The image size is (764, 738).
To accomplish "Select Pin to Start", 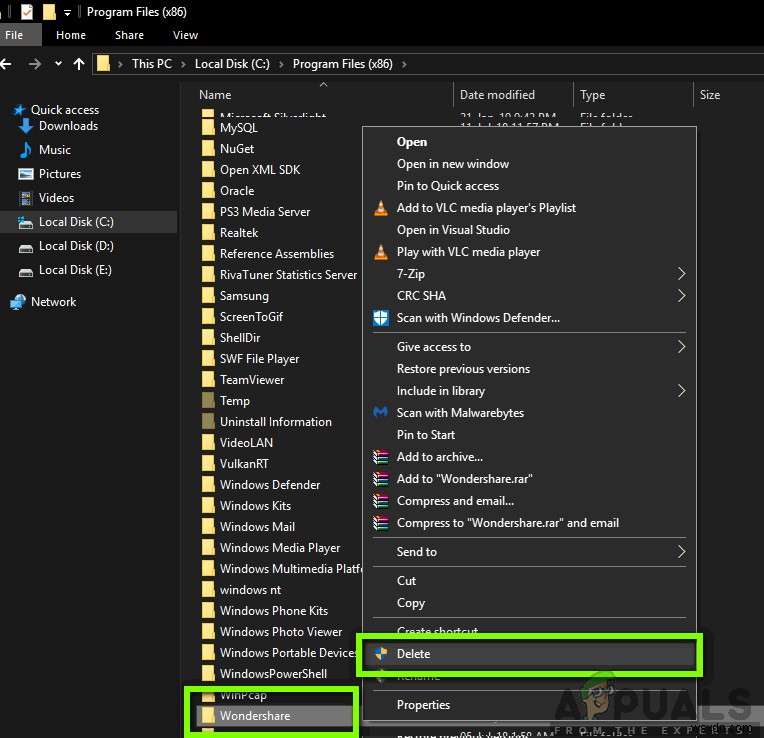I will point(530,435).
